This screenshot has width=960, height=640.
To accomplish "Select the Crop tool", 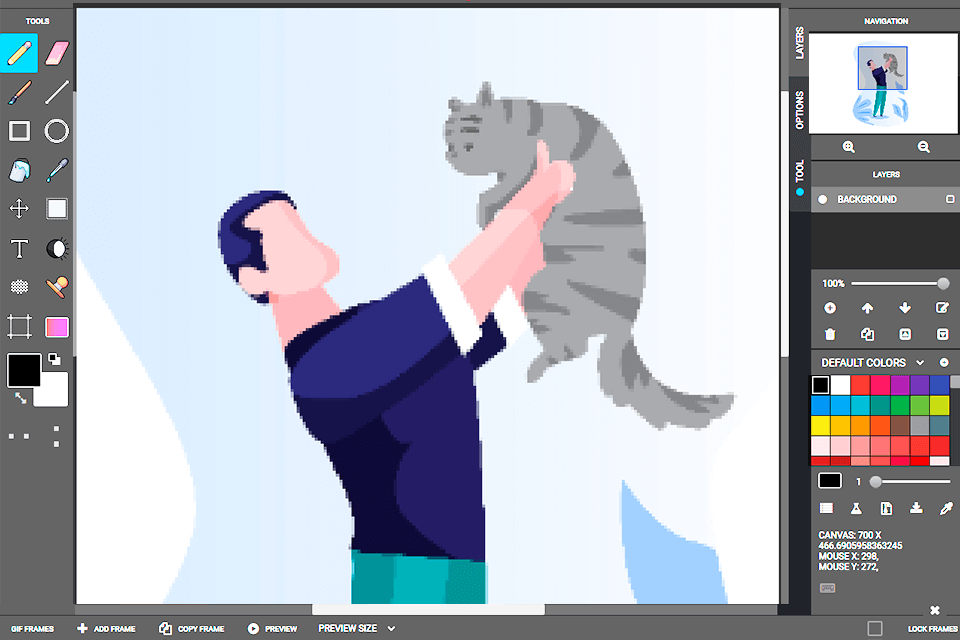I will pyautogui.click(x=19, y=326).
